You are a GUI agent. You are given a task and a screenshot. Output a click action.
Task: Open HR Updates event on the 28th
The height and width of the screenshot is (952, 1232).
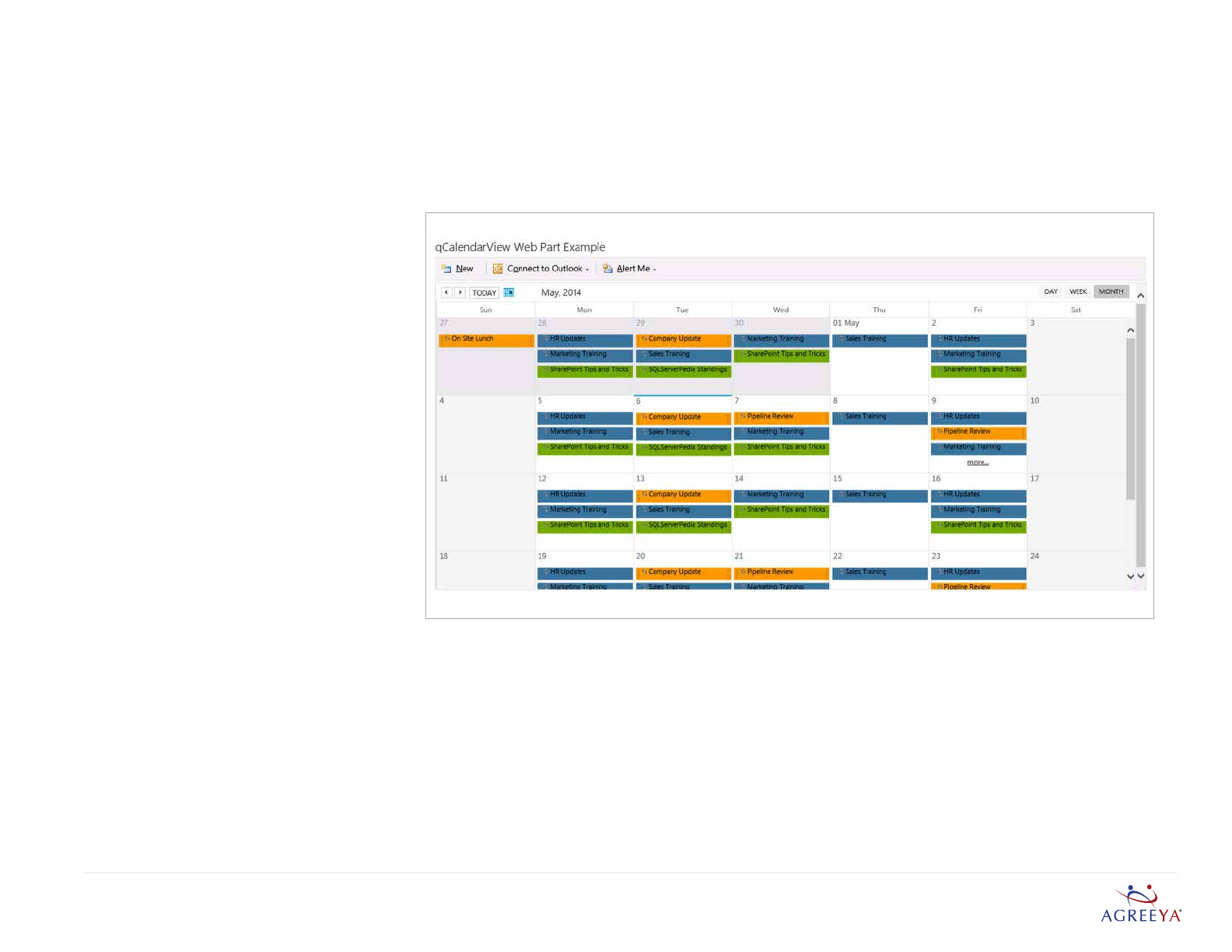[x=585, y=340]
